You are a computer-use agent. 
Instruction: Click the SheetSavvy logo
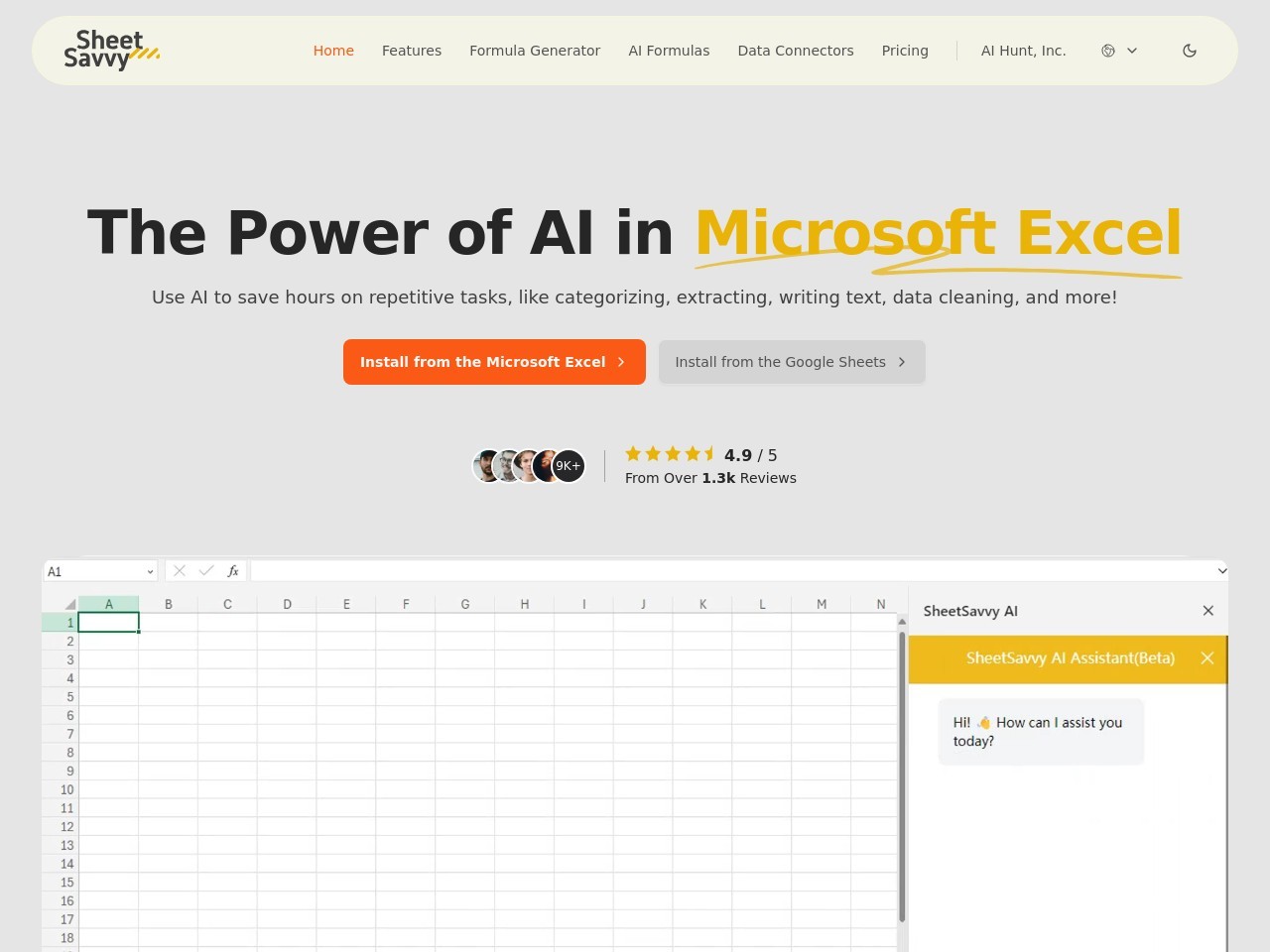click(x=111, y=51)
